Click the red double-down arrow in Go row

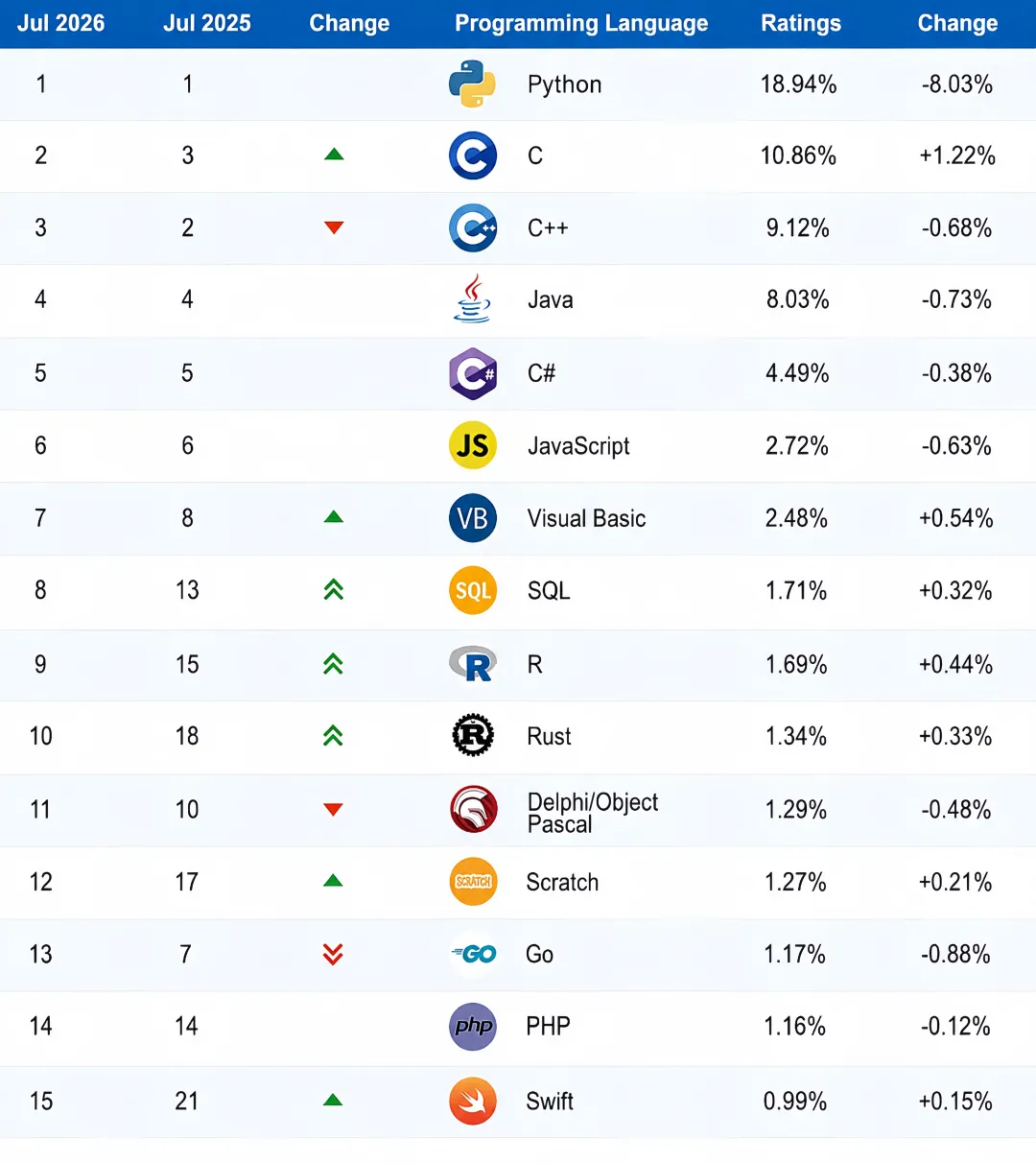point(333,954)
